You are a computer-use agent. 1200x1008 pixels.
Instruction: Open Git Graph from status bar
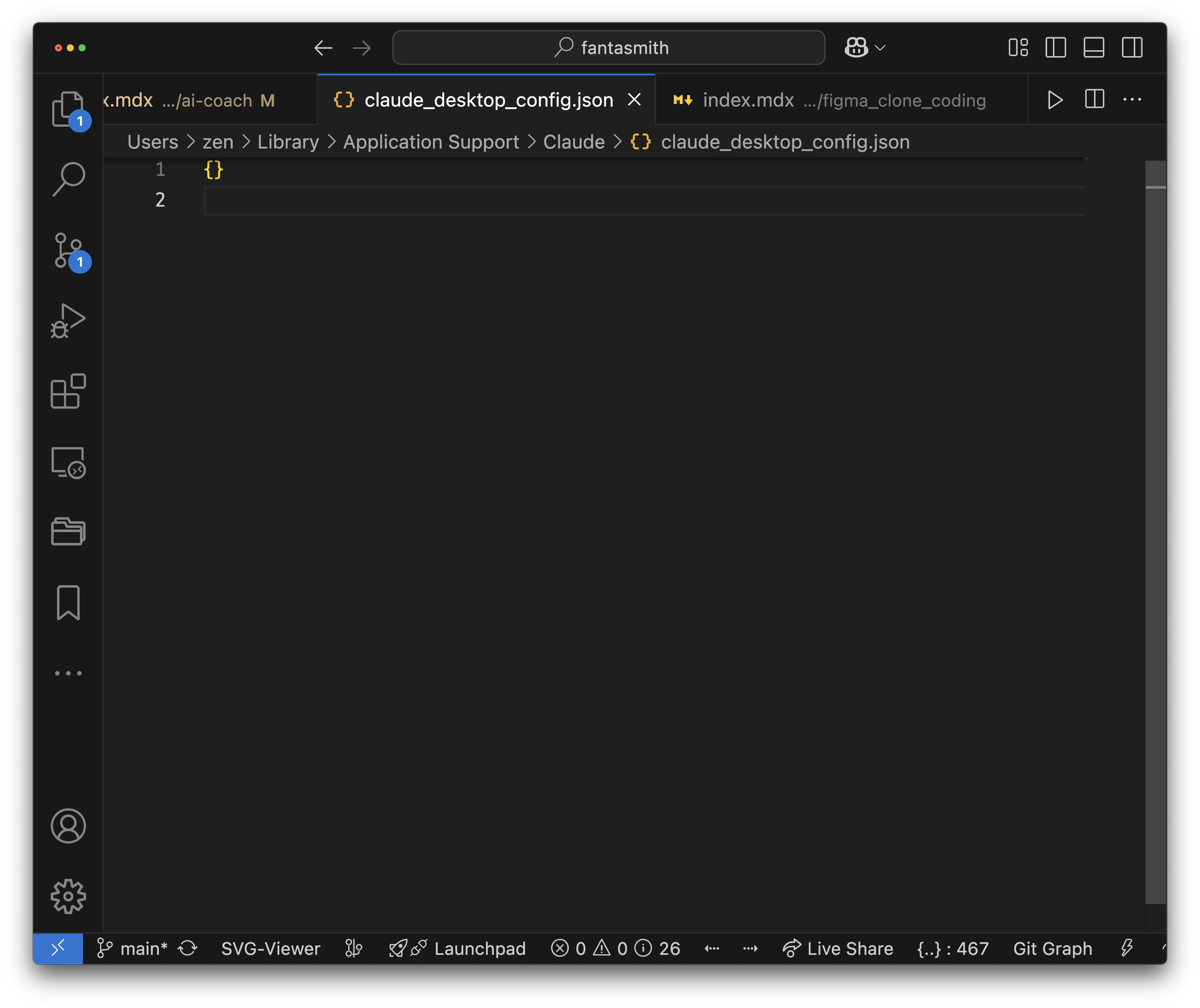pyautogui.click(x=1053, y=949)
